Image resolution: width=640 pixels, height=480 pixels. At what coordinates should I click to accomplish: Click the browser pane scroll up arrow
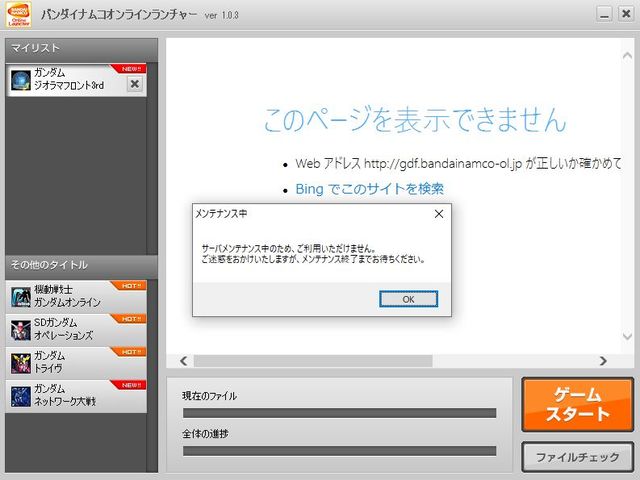tap(627, 56)
